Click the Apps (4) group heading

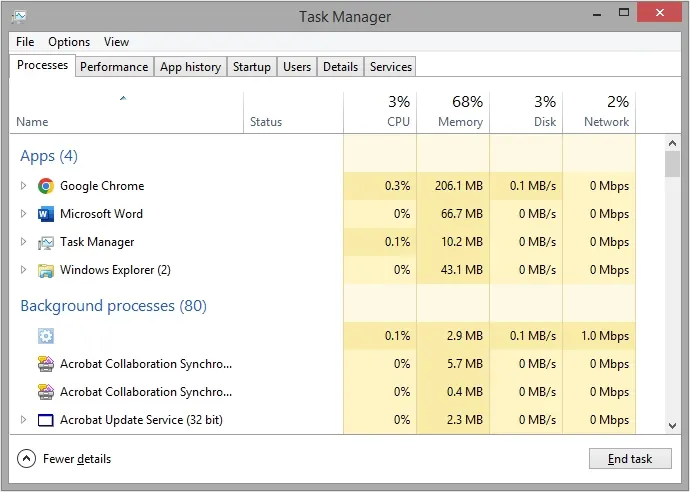pos(49,156)
